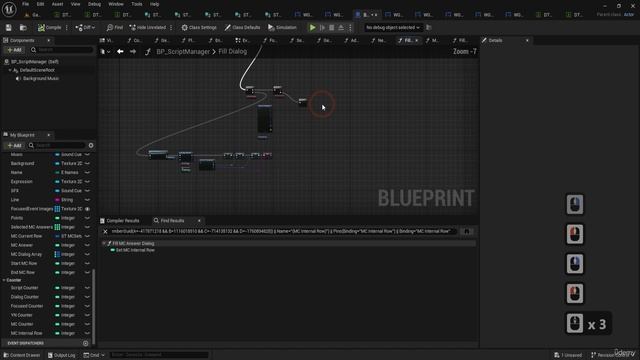Click Add in Components panel
Image resolution: width=640 pixels, height=360 pixels.
coord(14,50)
